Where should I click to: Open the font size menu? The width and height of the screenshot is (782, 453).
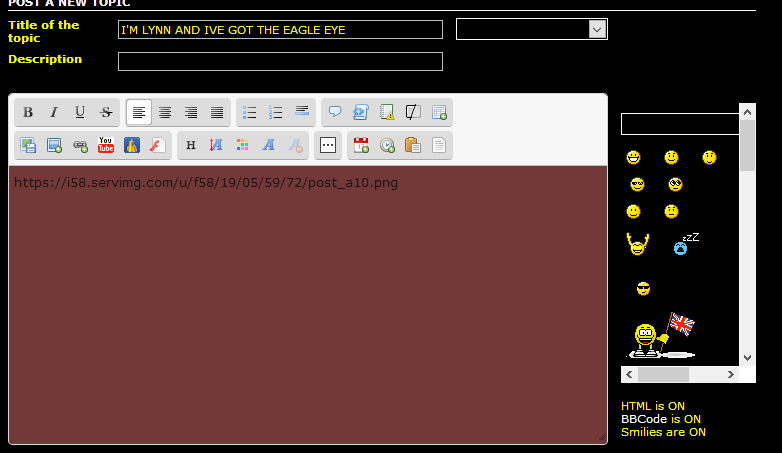click(216, 145)
